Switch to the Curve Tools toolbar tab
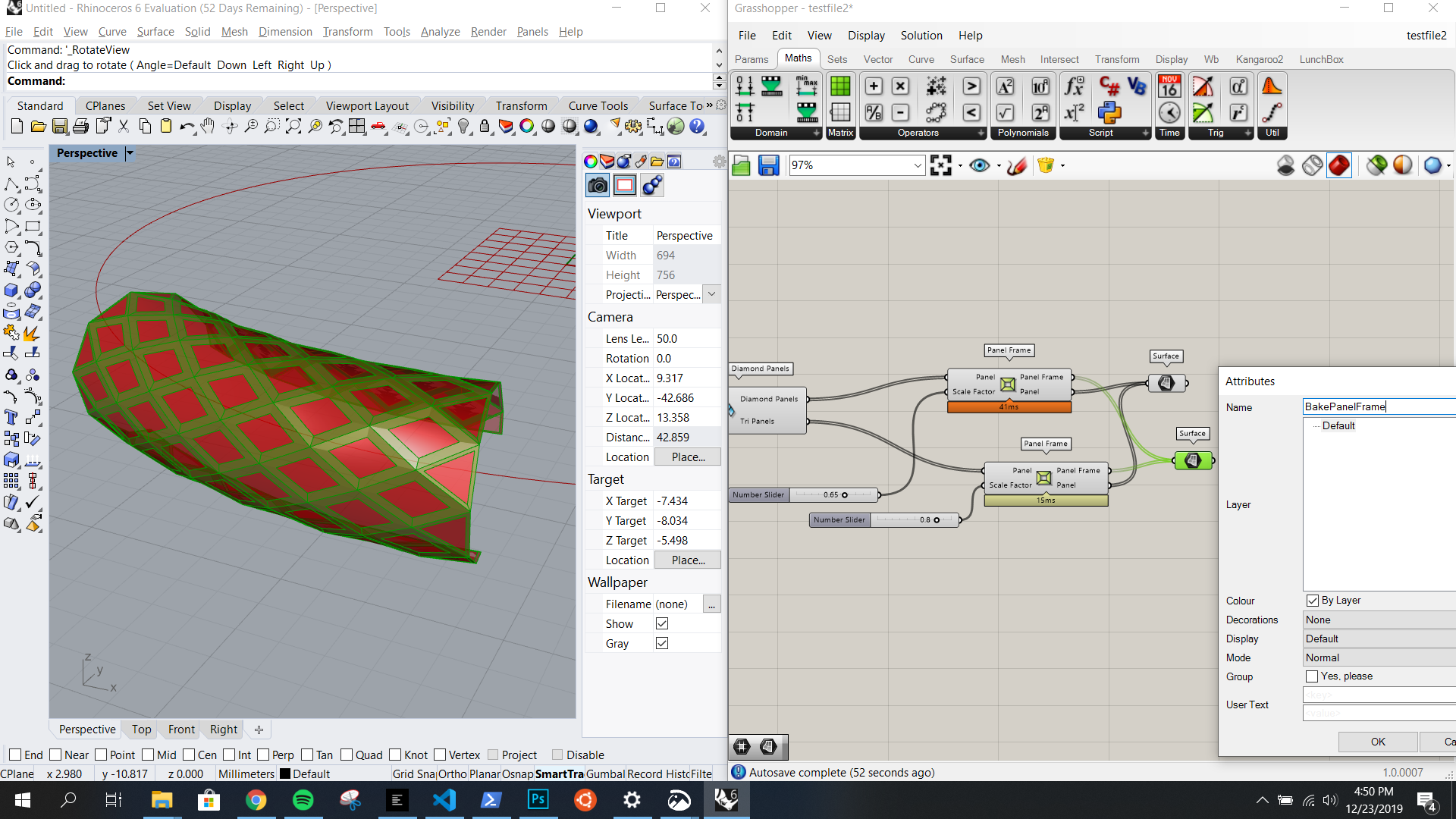The width and height of the screenshot is (1456, 819). tap(598, 106)
